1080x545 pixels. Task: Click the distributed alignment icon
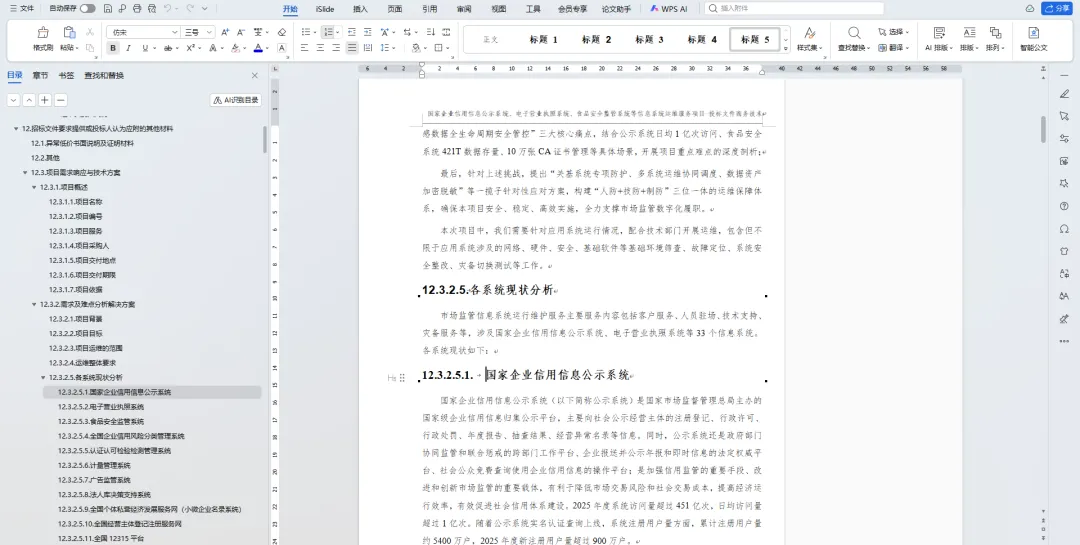click(x=368, y=48)
